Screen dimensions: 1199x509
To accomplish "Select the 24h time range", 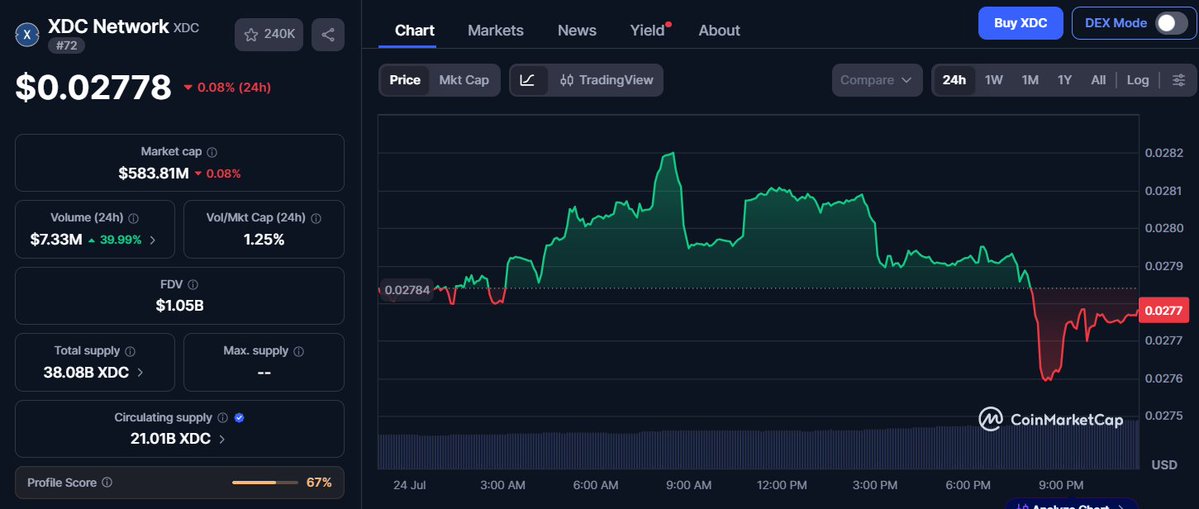I will pos(954,80).
